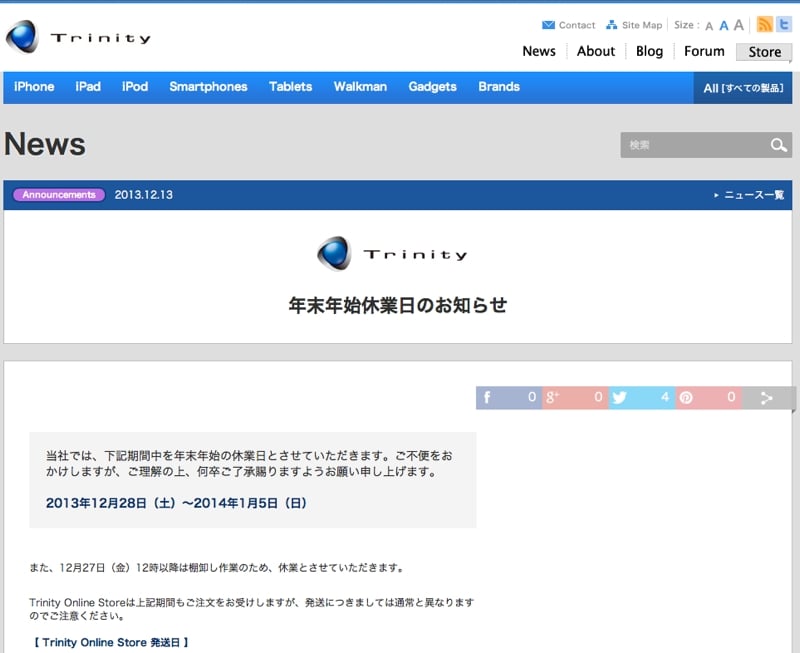Image resolution: width=800 pixels, height=653 pixels.
Task: Open more share options icon
Action: [767, 398]
